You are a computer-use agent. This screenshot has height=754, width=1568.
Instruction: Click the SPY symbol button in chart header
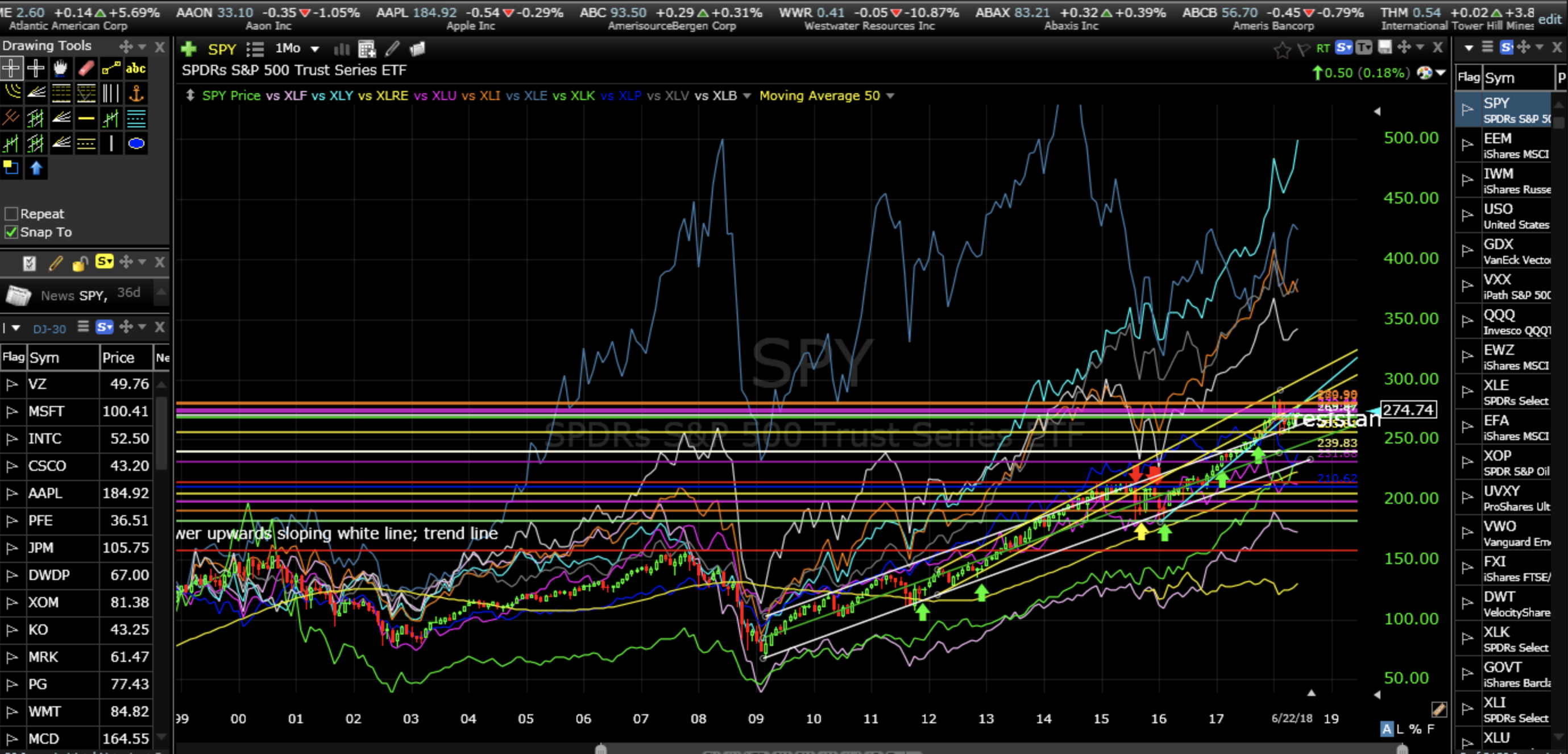(x=222, y=49)
